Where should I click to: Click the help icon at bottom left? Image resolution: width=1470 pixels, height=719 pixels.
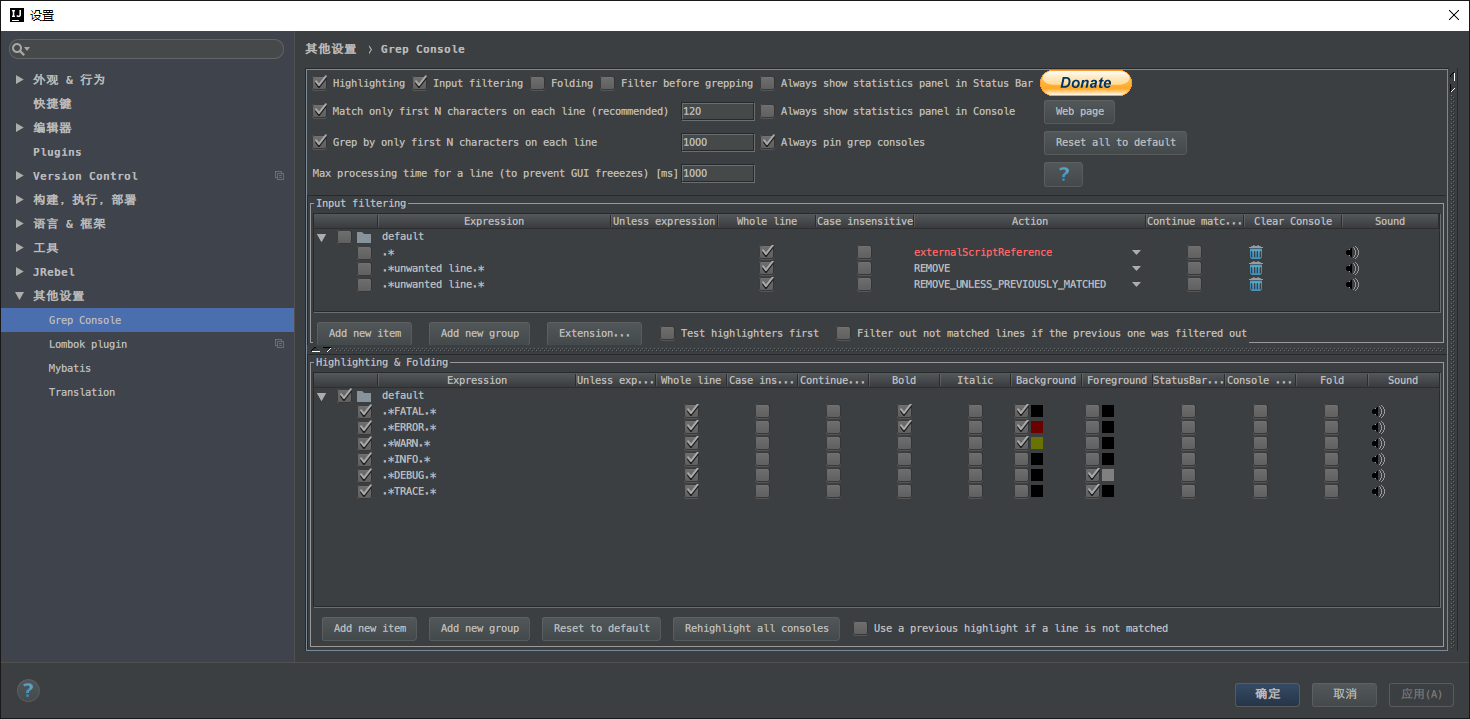28,690
